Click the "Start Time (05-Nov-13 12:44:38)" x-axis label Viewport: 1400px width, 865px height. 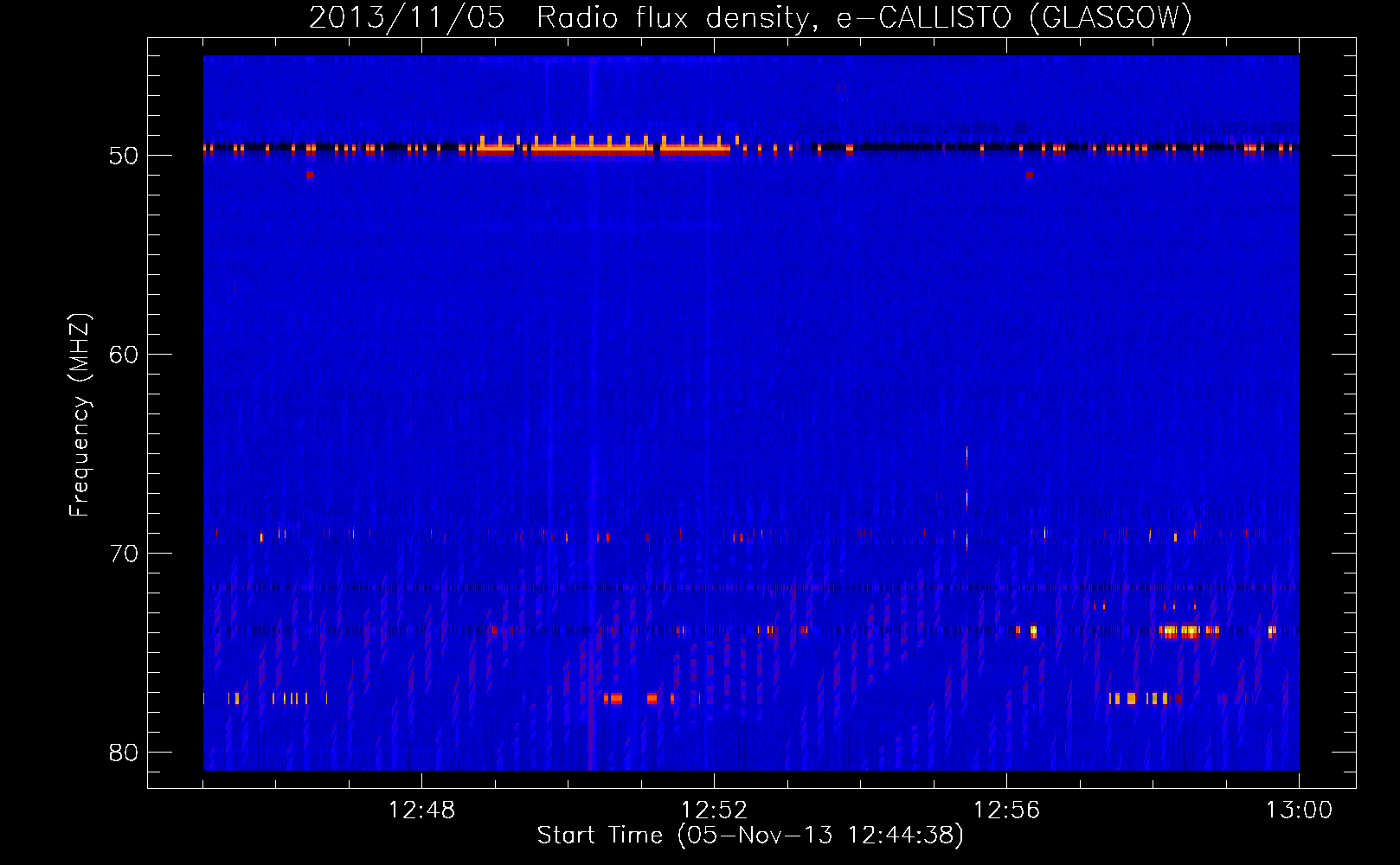coord(750,836)
